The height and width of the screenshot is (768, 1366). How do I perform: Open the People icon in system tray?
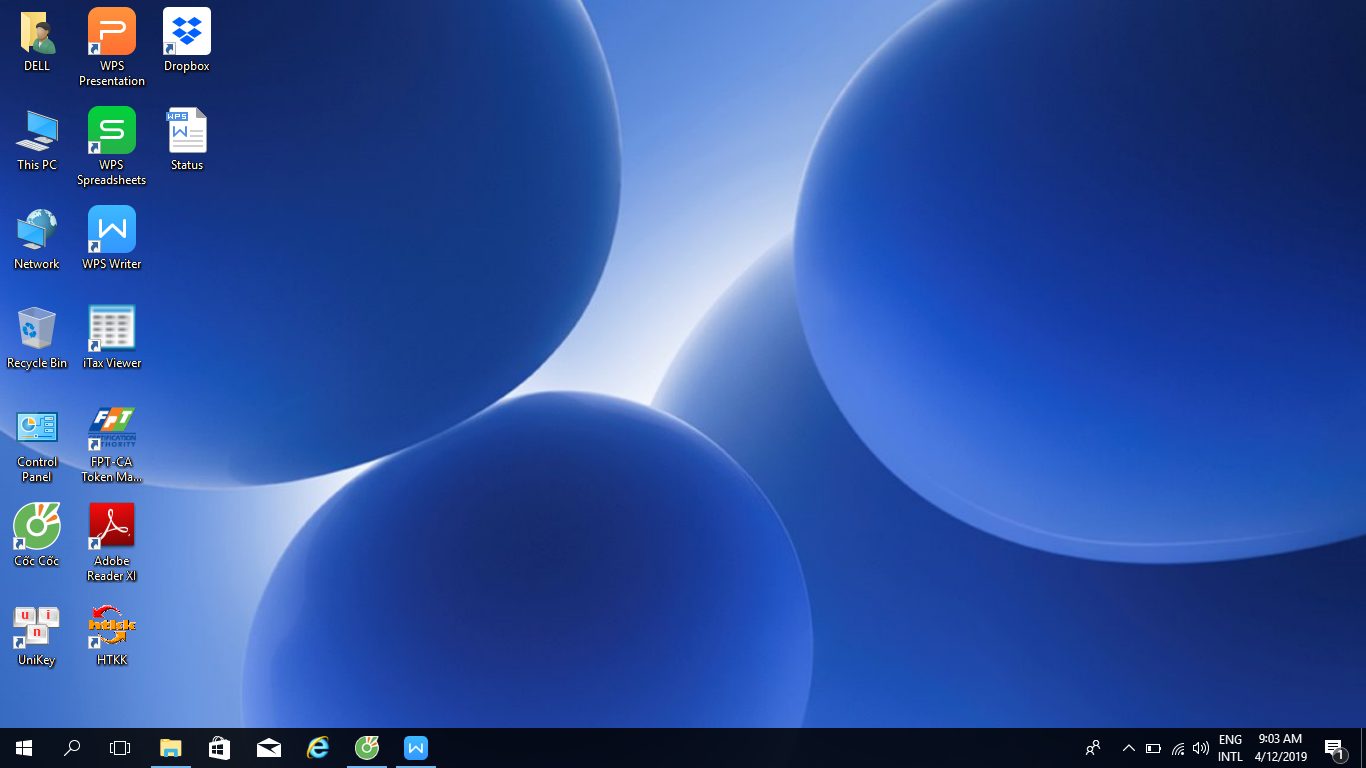[x=1093, y=748]
